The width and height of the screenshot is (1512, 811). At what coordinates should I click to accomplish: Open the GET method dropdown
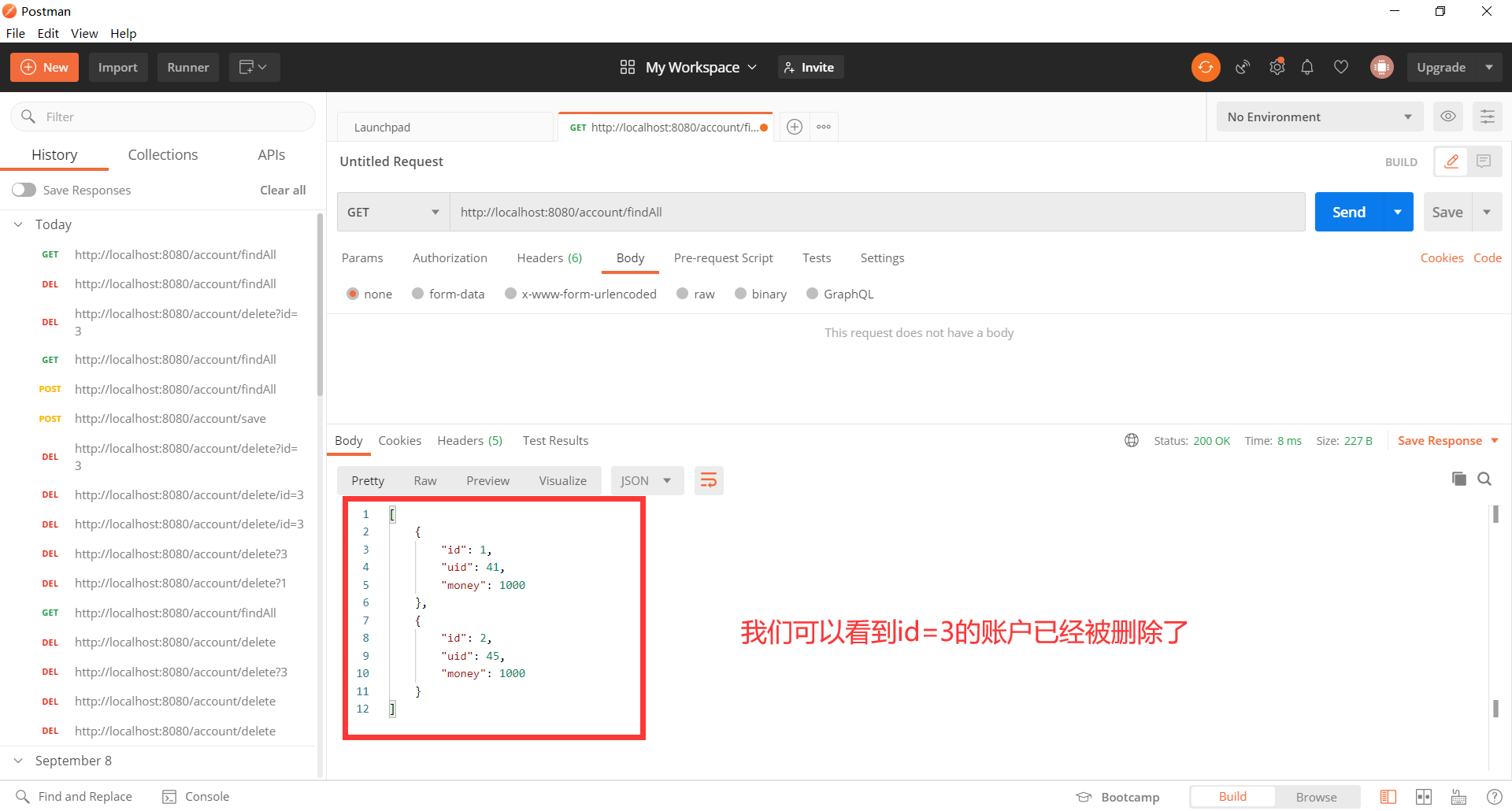click(392, 212)
